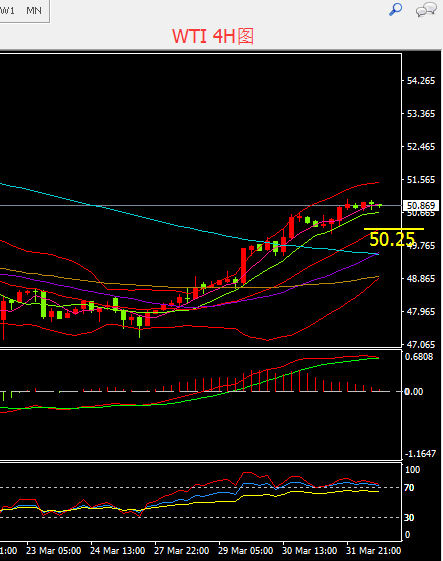Screen dimensions: 443x561
Task: Click the 49.765 price axis value
Action: 421,245
